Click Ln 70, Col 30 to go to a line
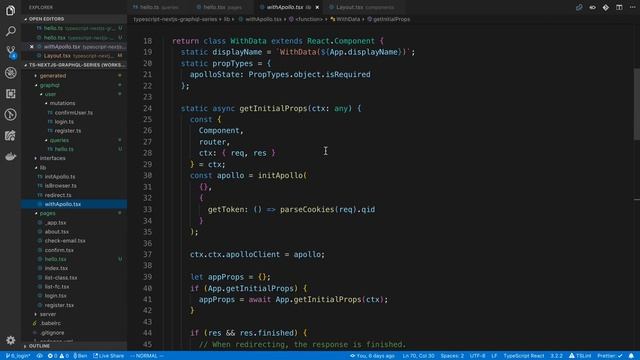The width and height of the screenshot is (640, 360). tap(418, 356)
